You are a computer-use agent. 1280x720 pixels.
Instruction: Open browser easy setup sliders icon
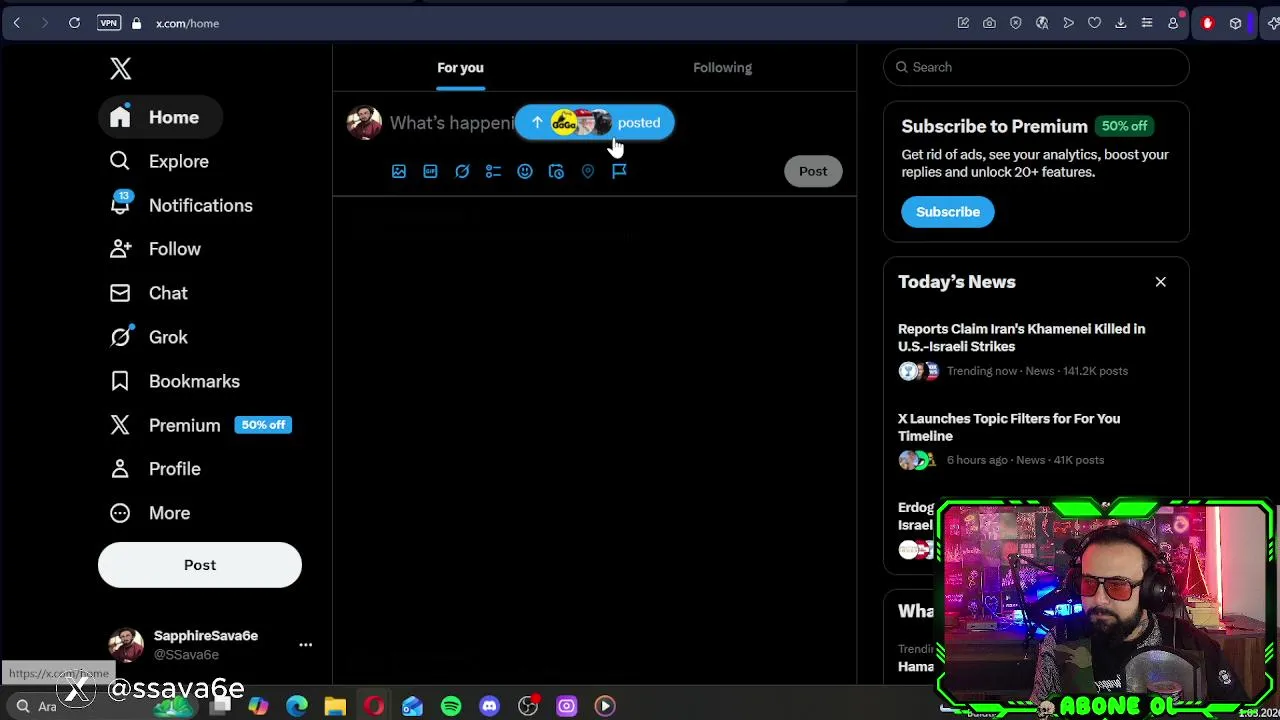pos(1147,23)
